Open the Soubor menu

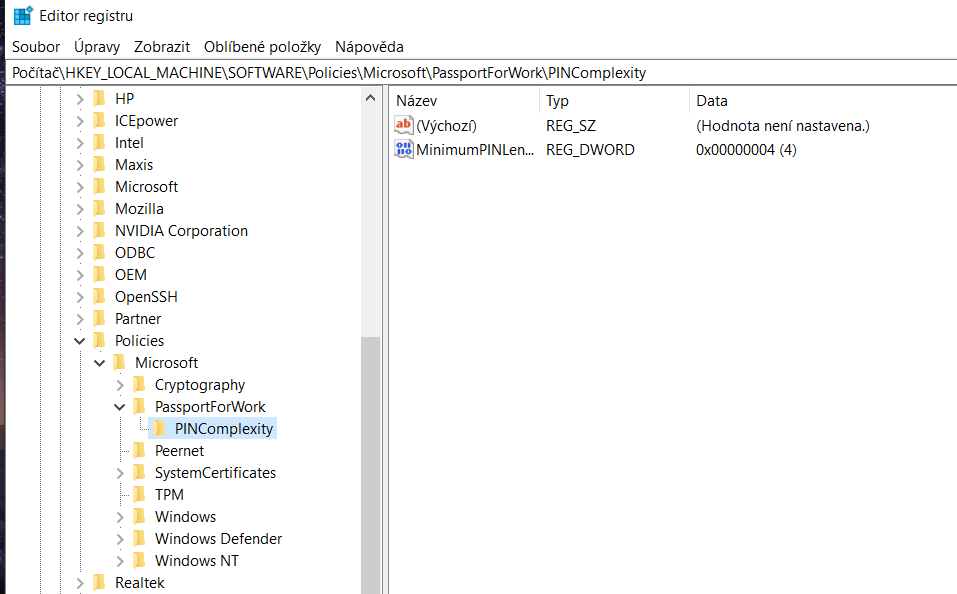coord(36,47)
